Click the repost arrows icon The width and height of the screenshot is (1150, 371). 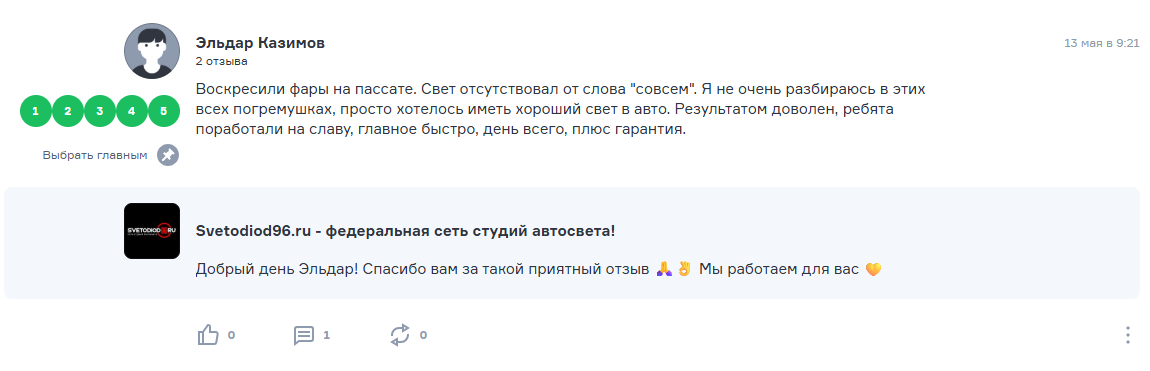400,335
